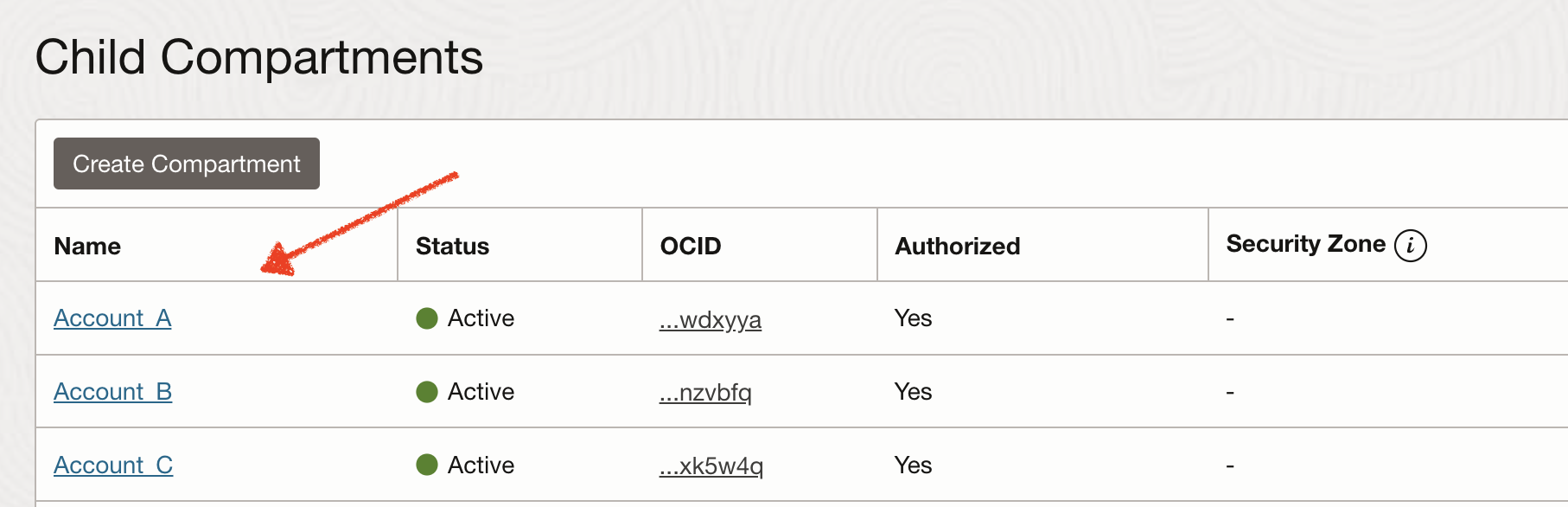Click Account_C Security Zone dash cell
Screen dimensions: 1568x507
click(x=1230, y=466)
